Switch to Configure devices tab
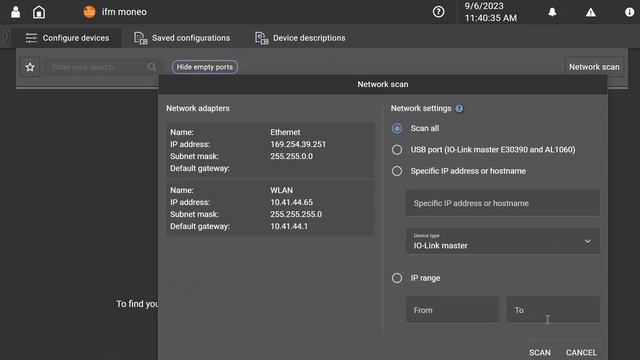 67,38
